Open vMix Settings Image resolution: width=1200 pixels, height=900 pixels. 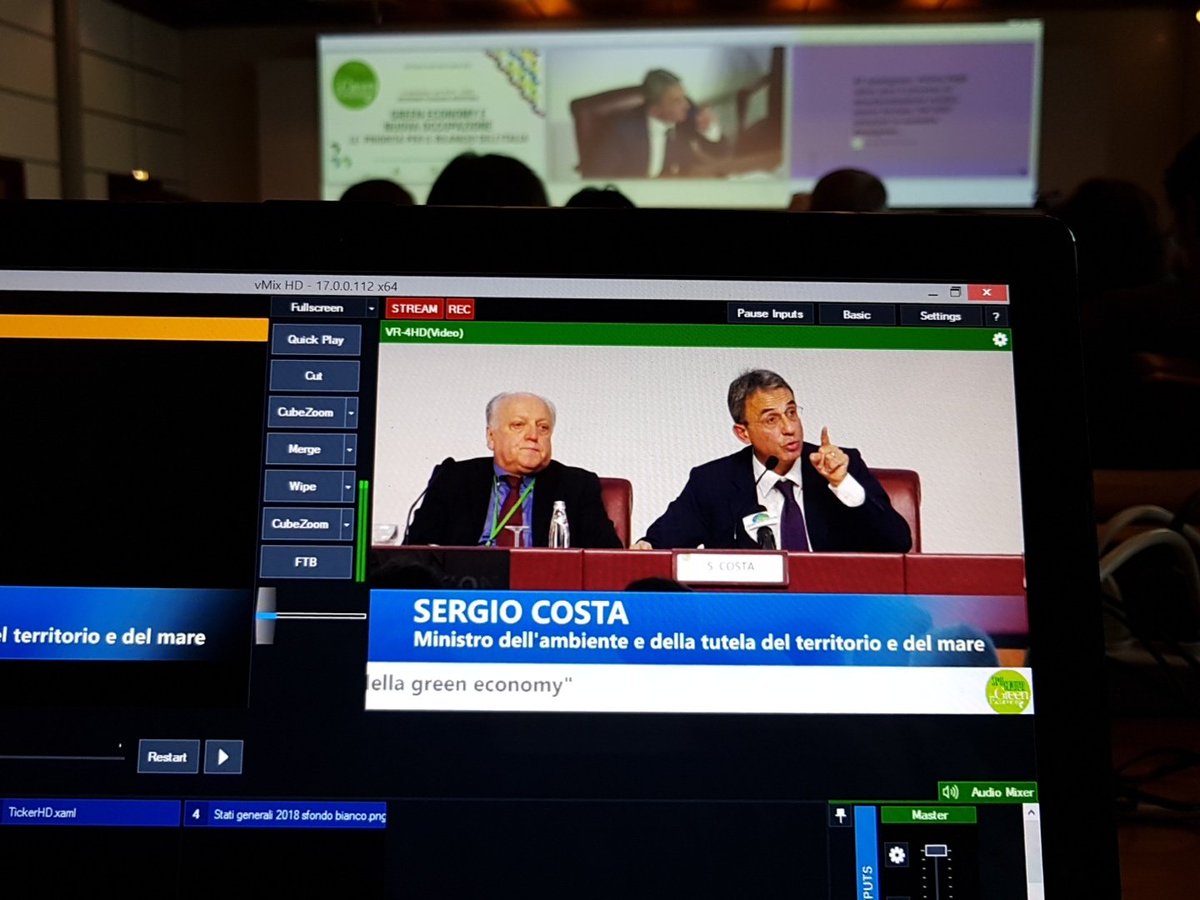(940, 315)
